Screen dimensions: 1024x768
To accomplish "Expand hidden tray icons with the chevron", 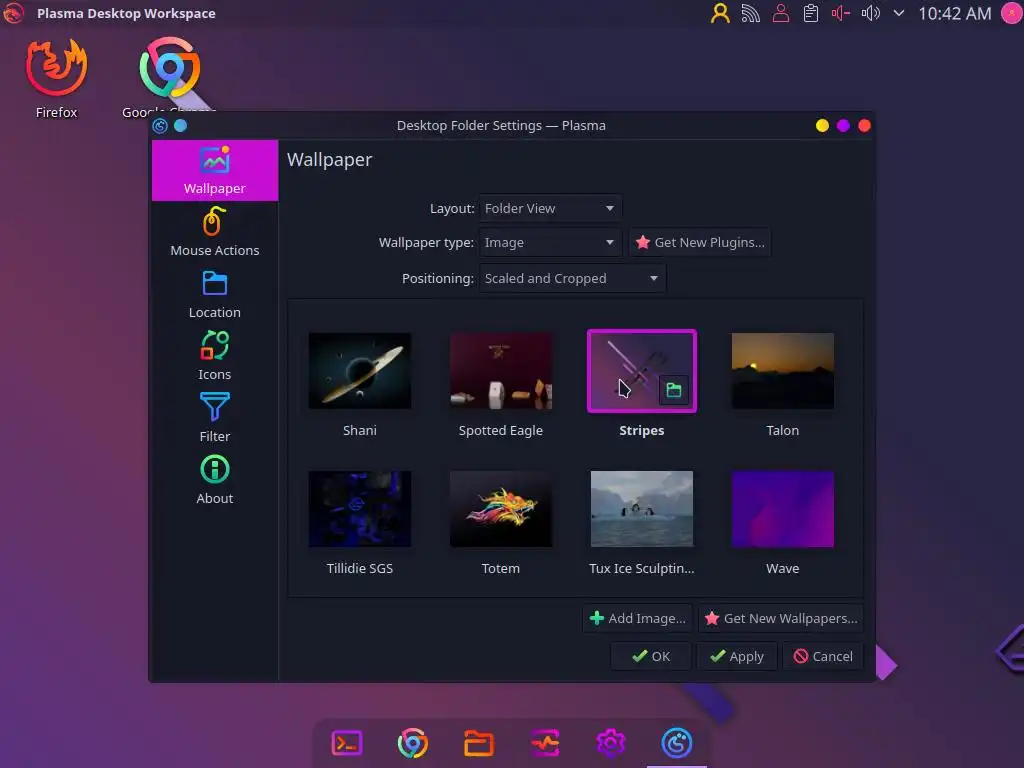I will point(899,13).
